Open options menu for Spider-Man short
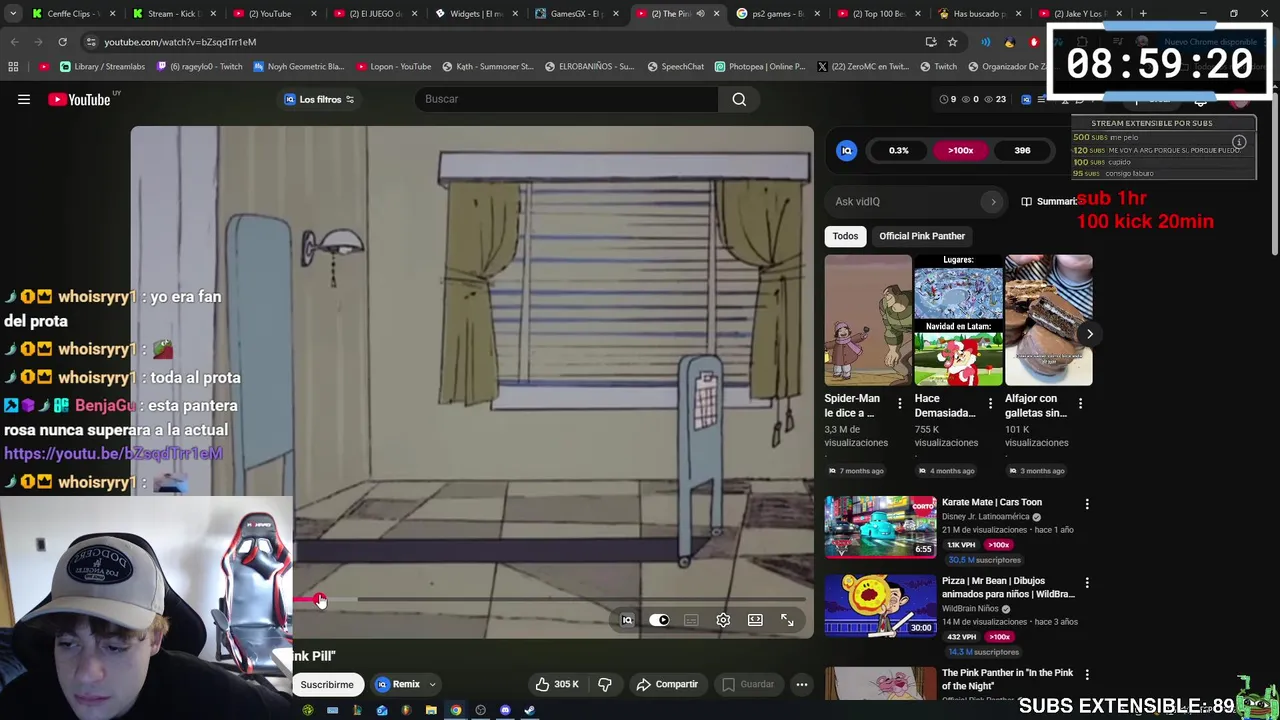The width and height of the screenshot is (1280, 720). click(x=899, y=403)
